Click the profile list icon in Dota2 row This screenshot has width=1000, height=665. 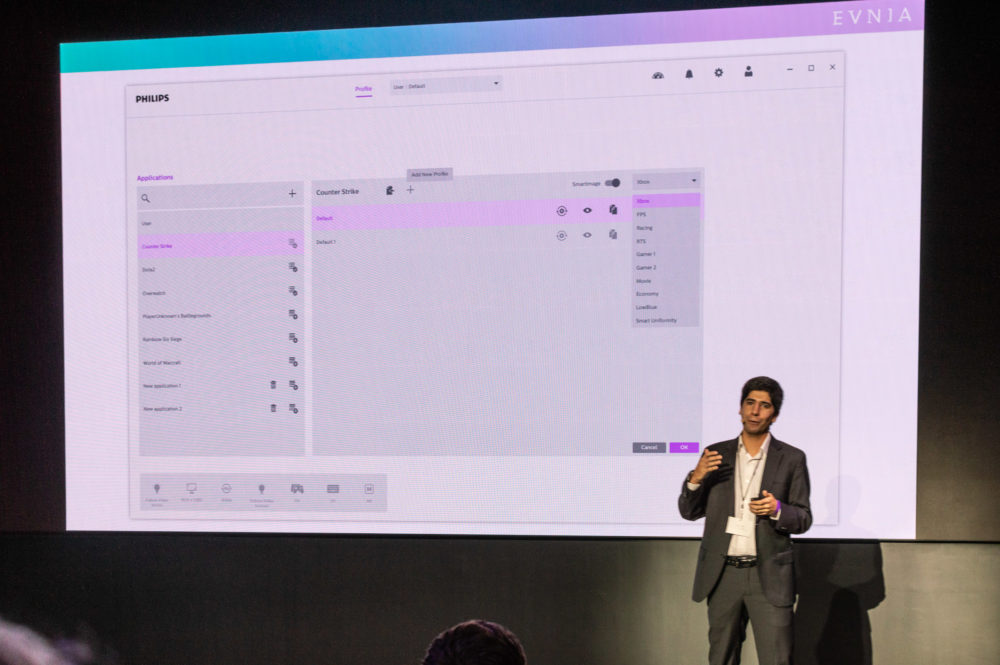pos(293,267)
